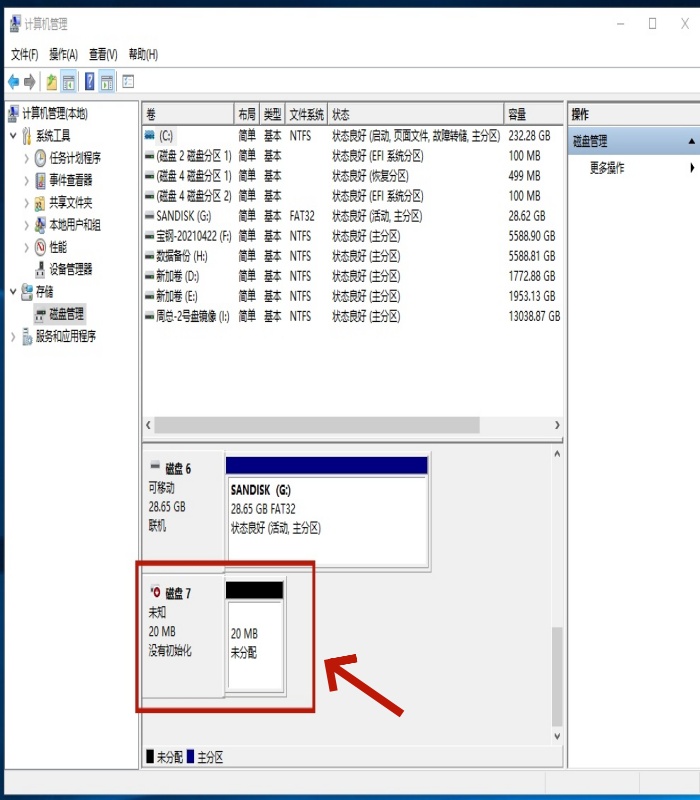Toggle the Show/Hide Action Pane button
Image resolution: width=700 pixels, height=800 pixels.
(107, 82)
